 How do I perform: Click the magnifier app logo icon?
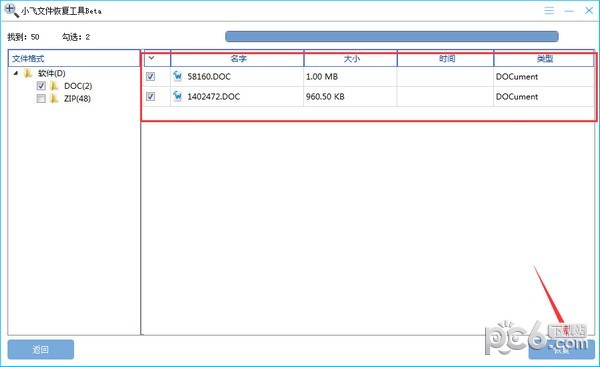11,10
